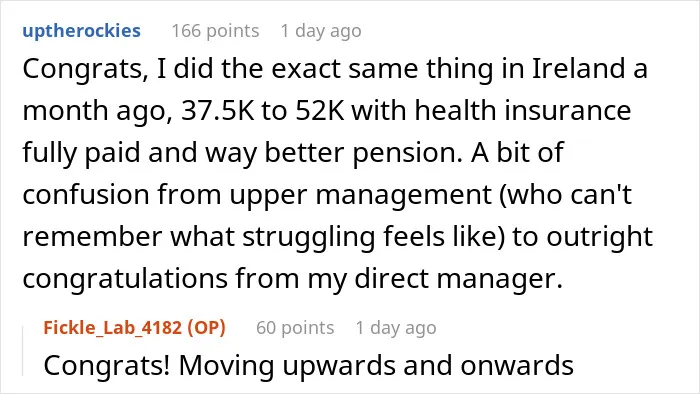This screenshot has width=700, height=394.
Task: Click the phrase "direct manager." ending the comment
Action: pyautogui.click(x=458, y=279)
